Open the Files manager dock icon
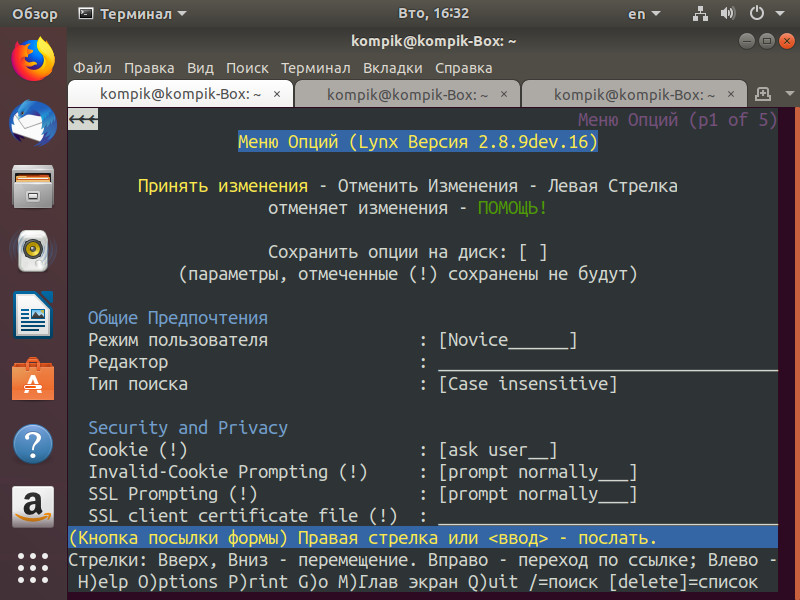The image size is (800, 600). pos(33,186)
